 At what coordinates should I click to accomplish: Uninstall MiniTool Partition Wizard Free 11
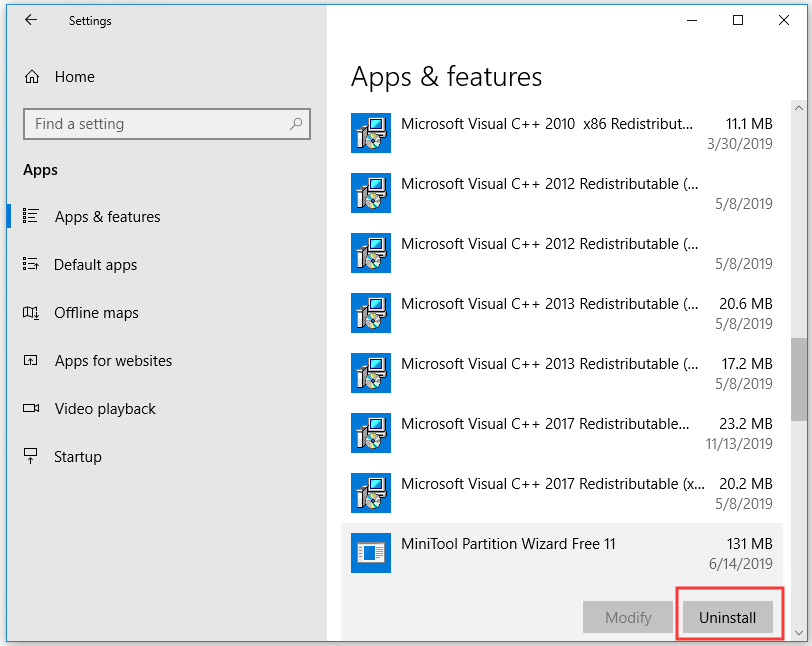pos(728,618)
